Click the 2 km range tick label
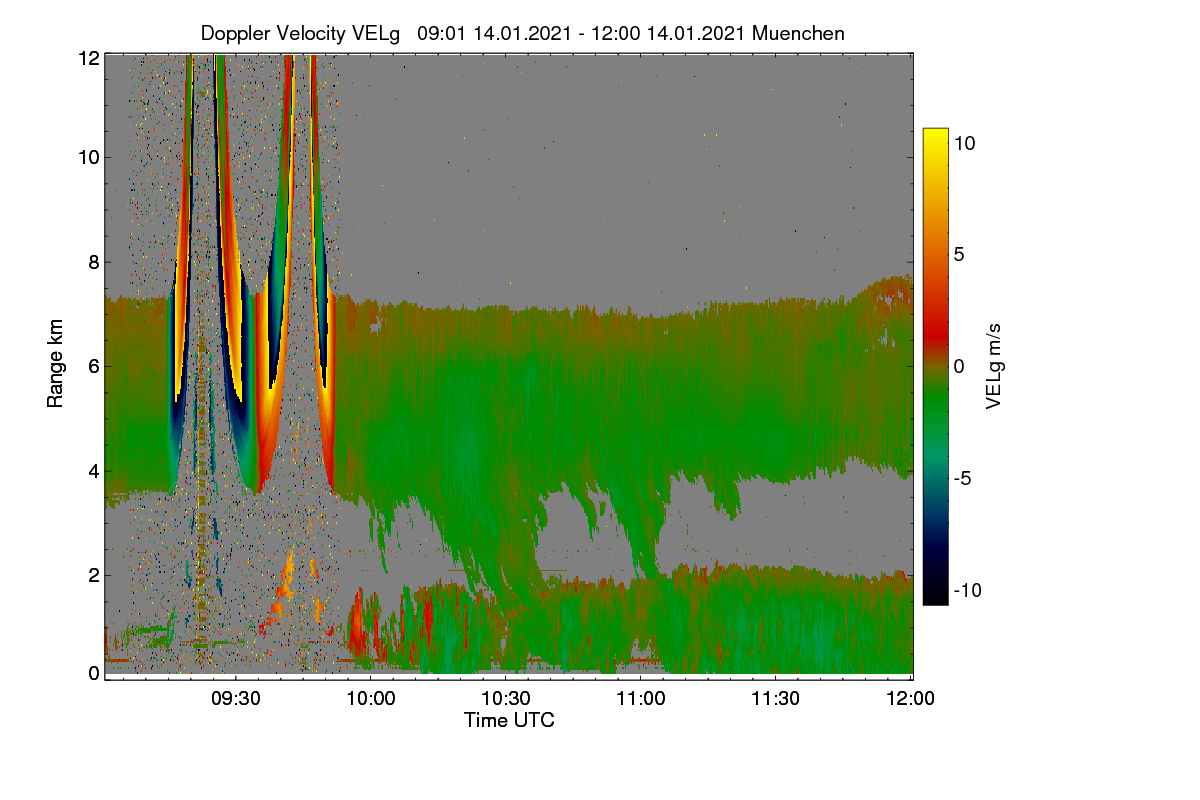Screen dimensions: 1200x800 pyautogui.click(x=93, y=575)
